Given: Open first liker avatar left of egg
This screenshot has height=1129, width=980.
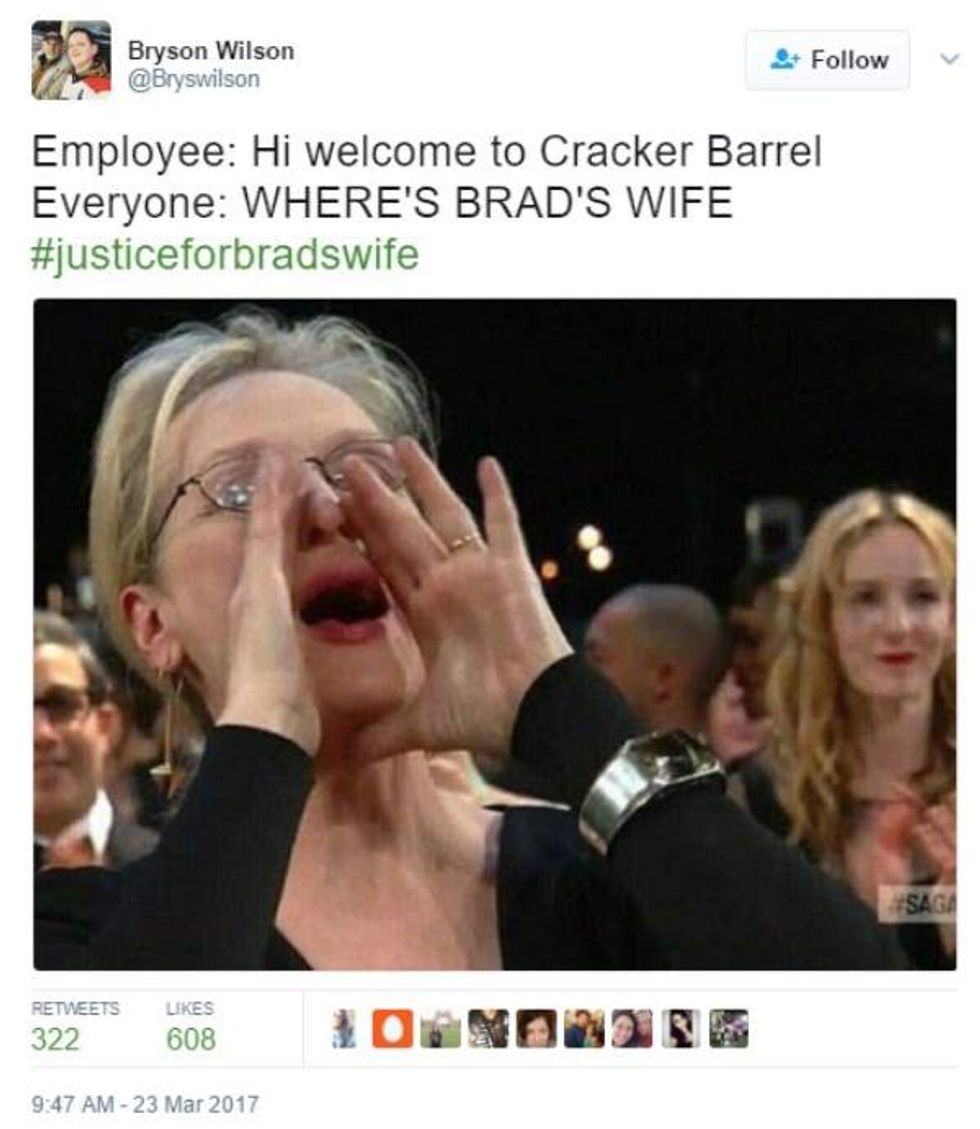Looking at the screenshot, I should tap(344, 1028).
